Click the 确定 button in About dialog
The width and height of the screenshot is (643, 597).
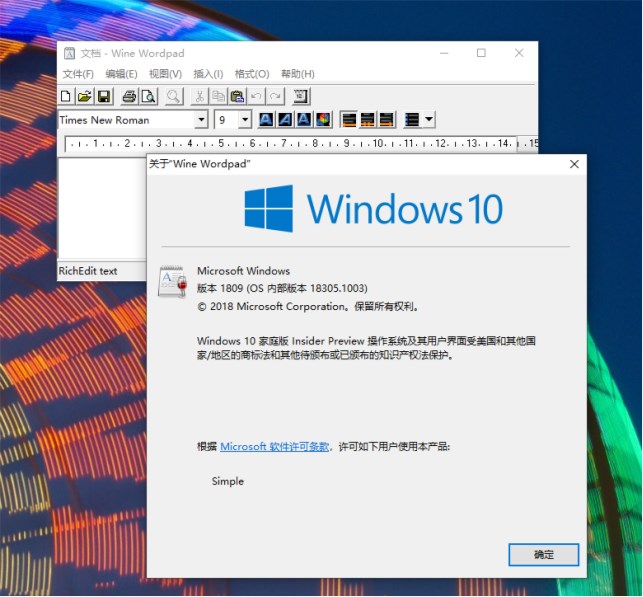pyautogui.click(x=544, y=555)
